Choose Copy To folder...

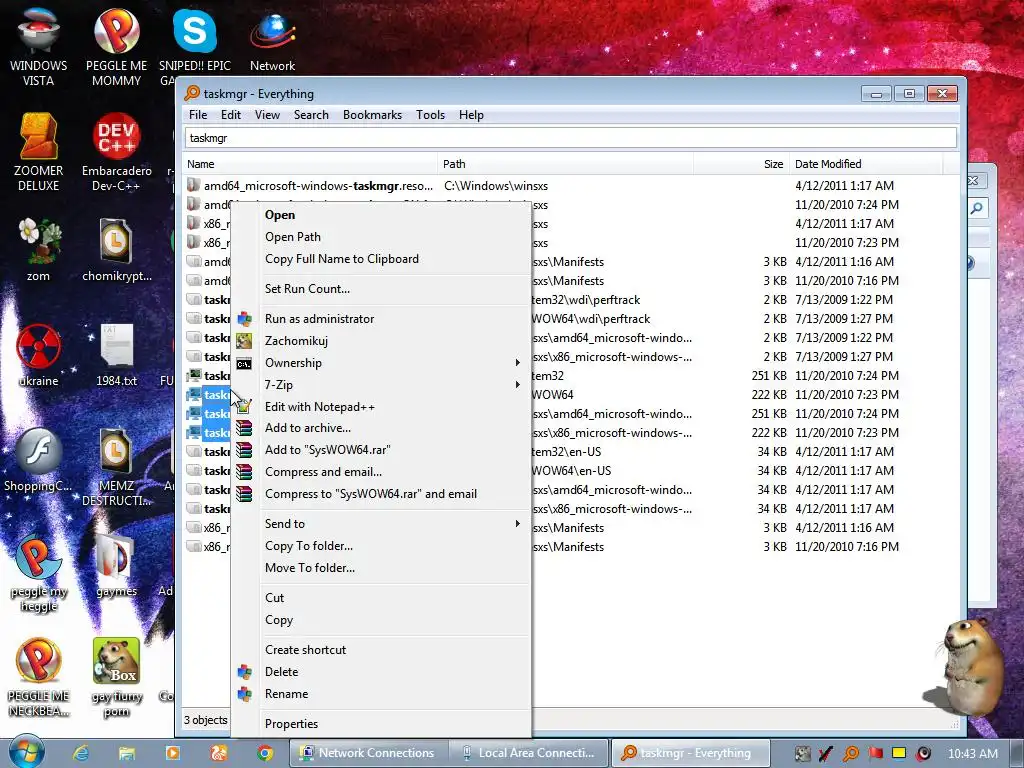coord(381,546)
